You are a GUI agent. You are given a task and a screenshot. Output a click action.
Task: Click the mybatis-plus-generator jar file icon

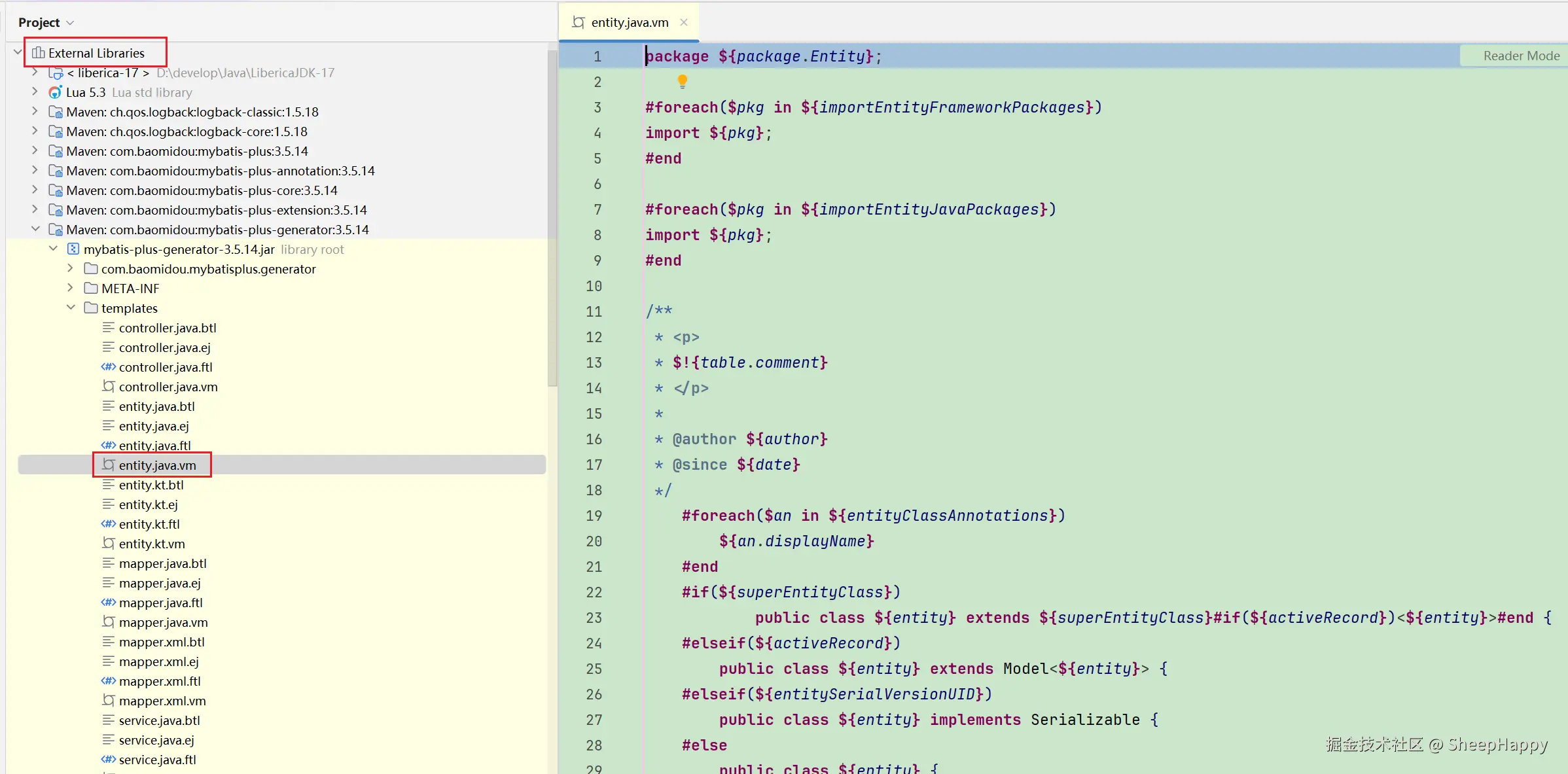click(73, 249)
